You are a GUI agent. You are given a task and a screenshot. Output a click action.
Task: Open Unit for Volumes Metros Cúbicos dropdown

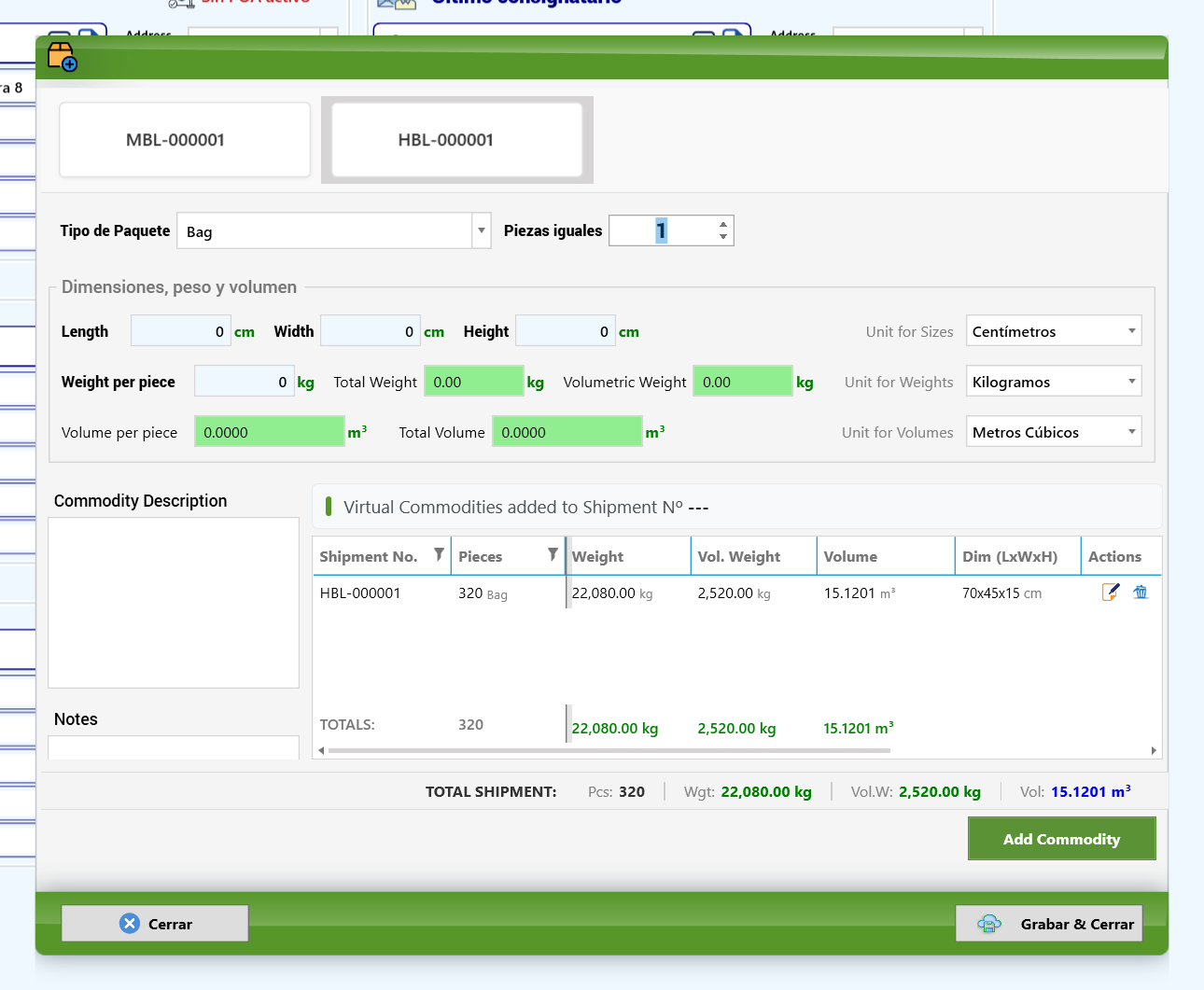pyautogui.click(x=1054, y=432)
